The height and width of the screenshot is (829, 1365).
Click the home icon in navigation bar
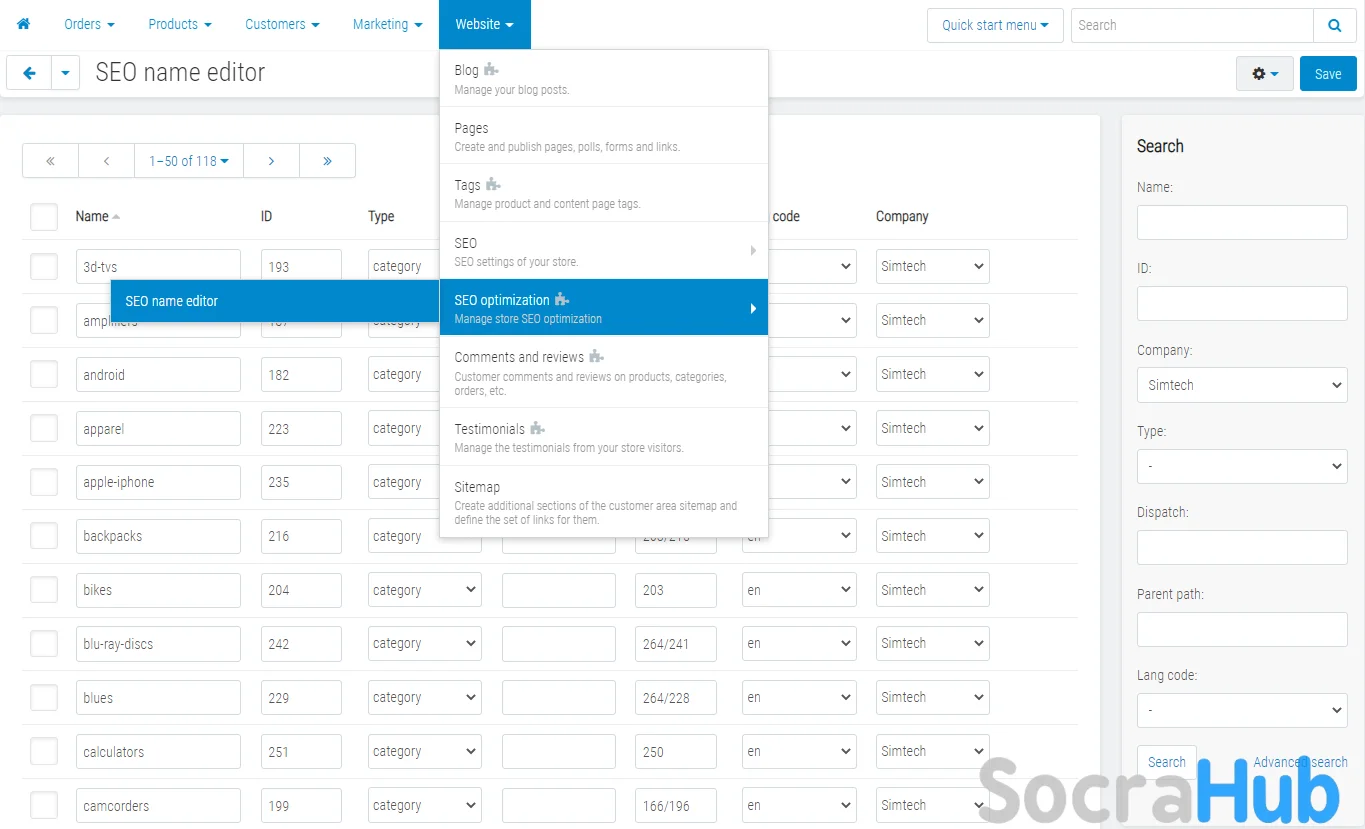(24, 24)
